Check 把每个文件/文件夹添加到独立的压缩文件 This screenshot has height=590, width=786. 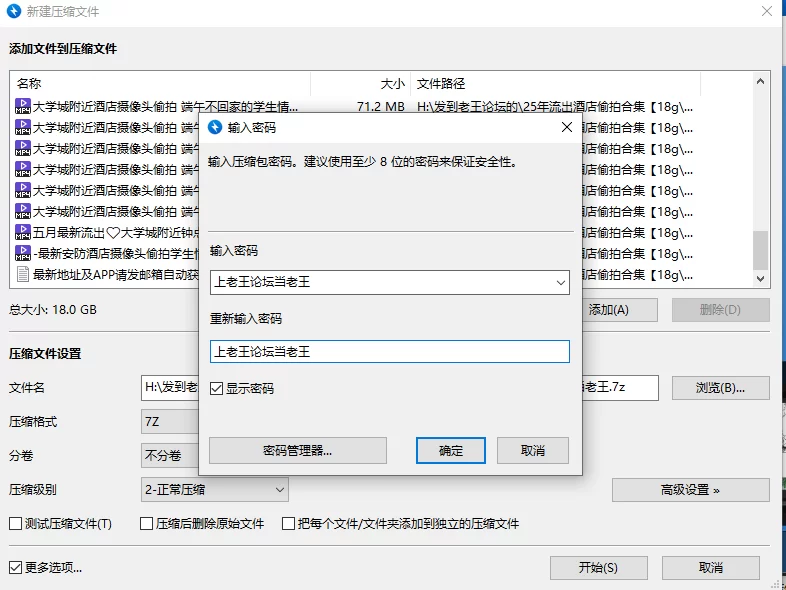(x=288, y=524)
